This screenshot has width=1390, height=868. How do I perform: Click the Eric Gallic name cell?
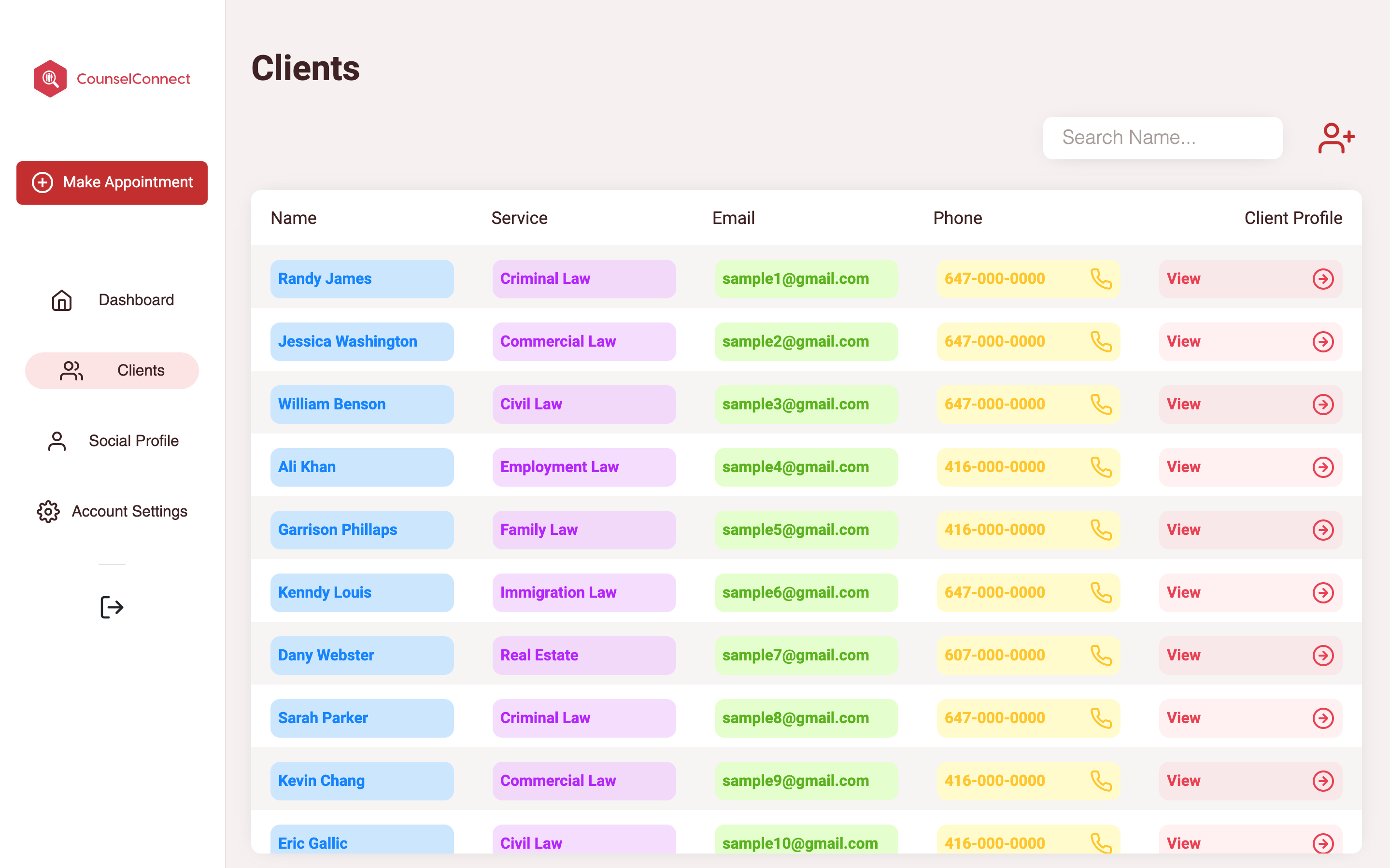pyautogui.click(x=362, y=840)
